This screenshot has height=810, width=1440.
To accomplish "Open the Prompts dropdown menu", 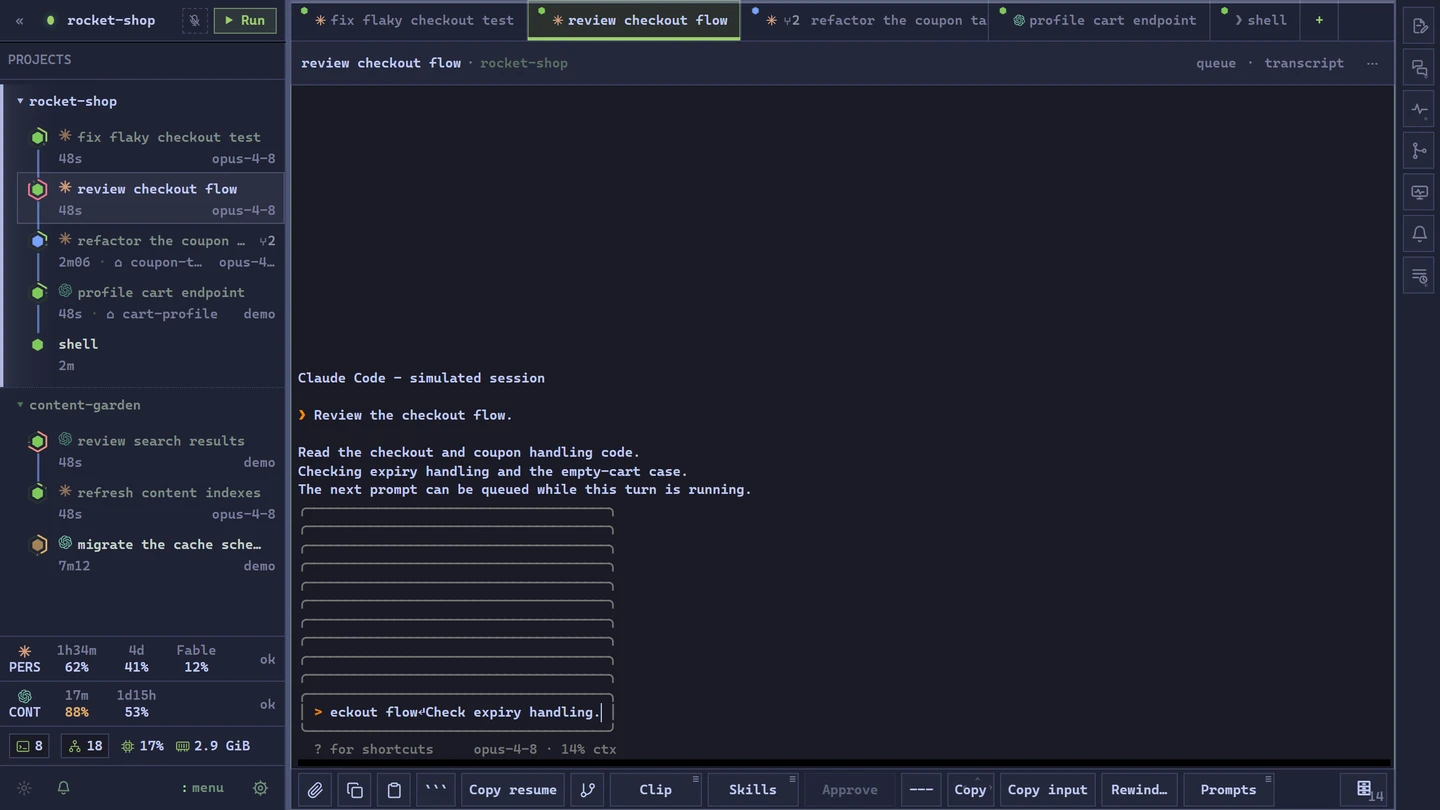I will pos(1228,790).
